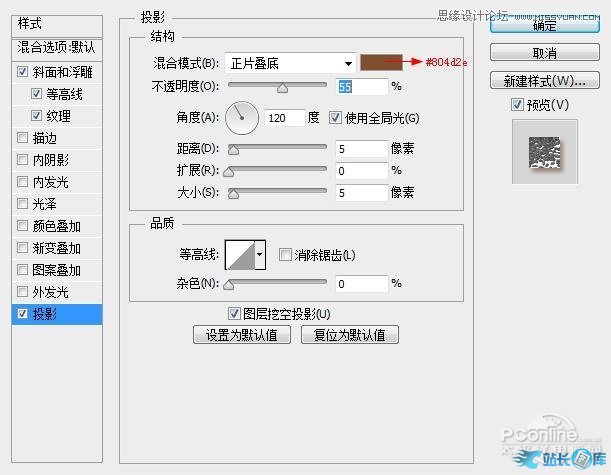The width and height of the screenshot is (611, 475).
Task: Toggle 图层挖空投影 checkbox
Action: [235, 313]
